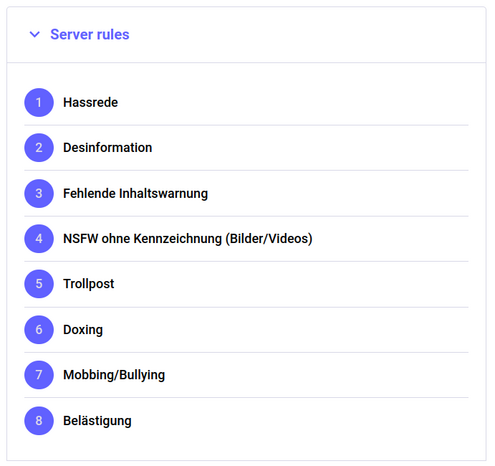Select the Hassrede rule text
495x466 pixels.
click(x=90, y=102)
